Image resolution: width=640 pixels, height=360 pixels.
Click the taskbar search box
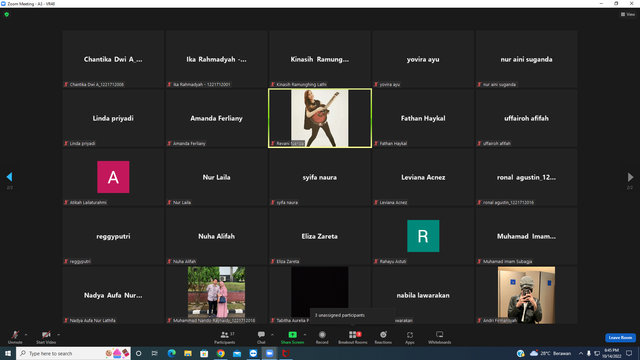(73, 353)
